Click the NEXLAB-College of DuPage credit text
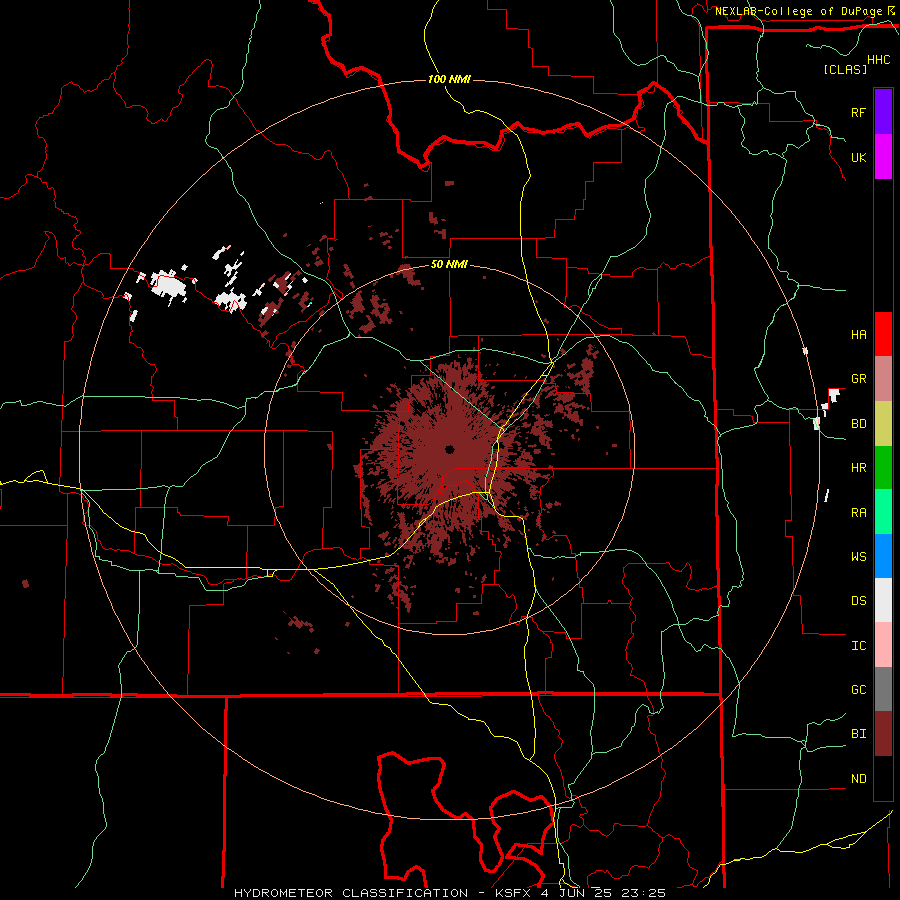The height and width of the screenshot is (900, 900). click(x=798, y=11)
